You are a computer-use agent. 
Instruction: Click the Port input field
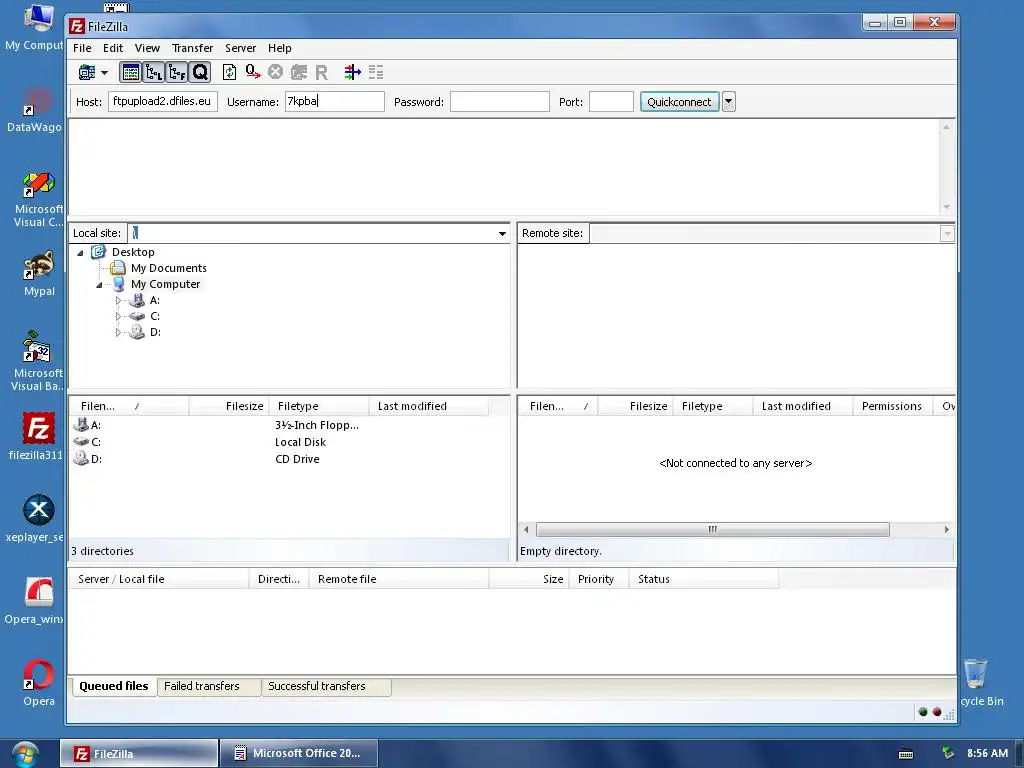click(x=611, y=101)
